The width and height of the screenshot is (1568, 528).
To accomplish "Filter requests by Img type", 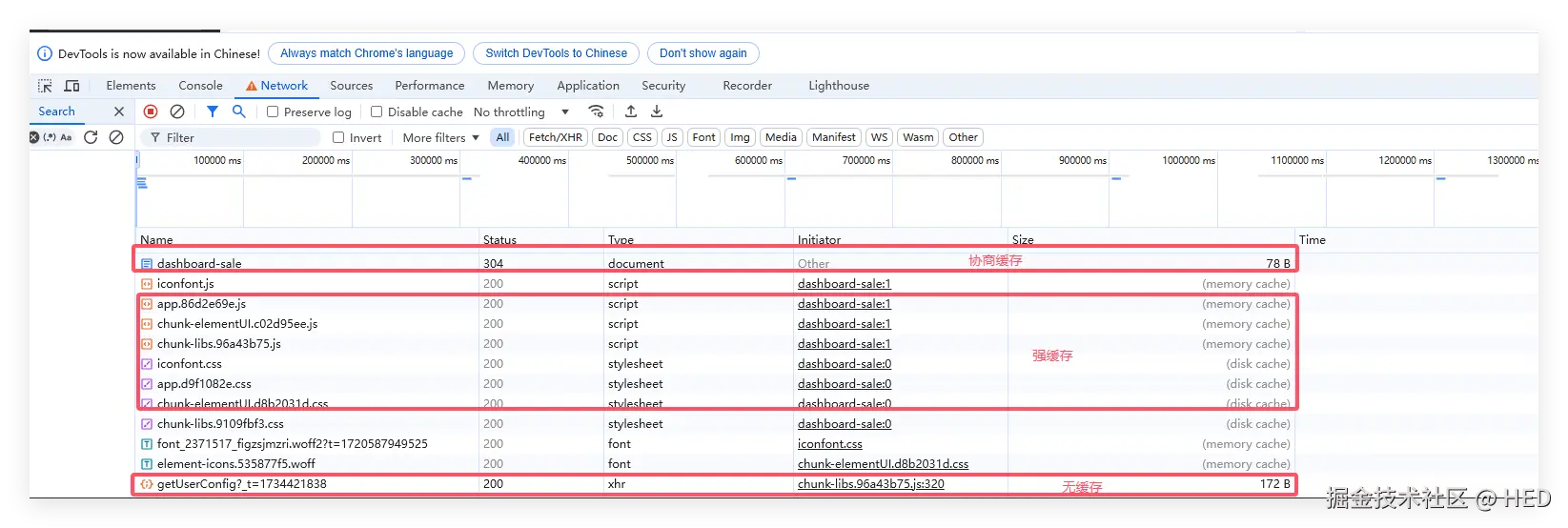I will (741, 137).
